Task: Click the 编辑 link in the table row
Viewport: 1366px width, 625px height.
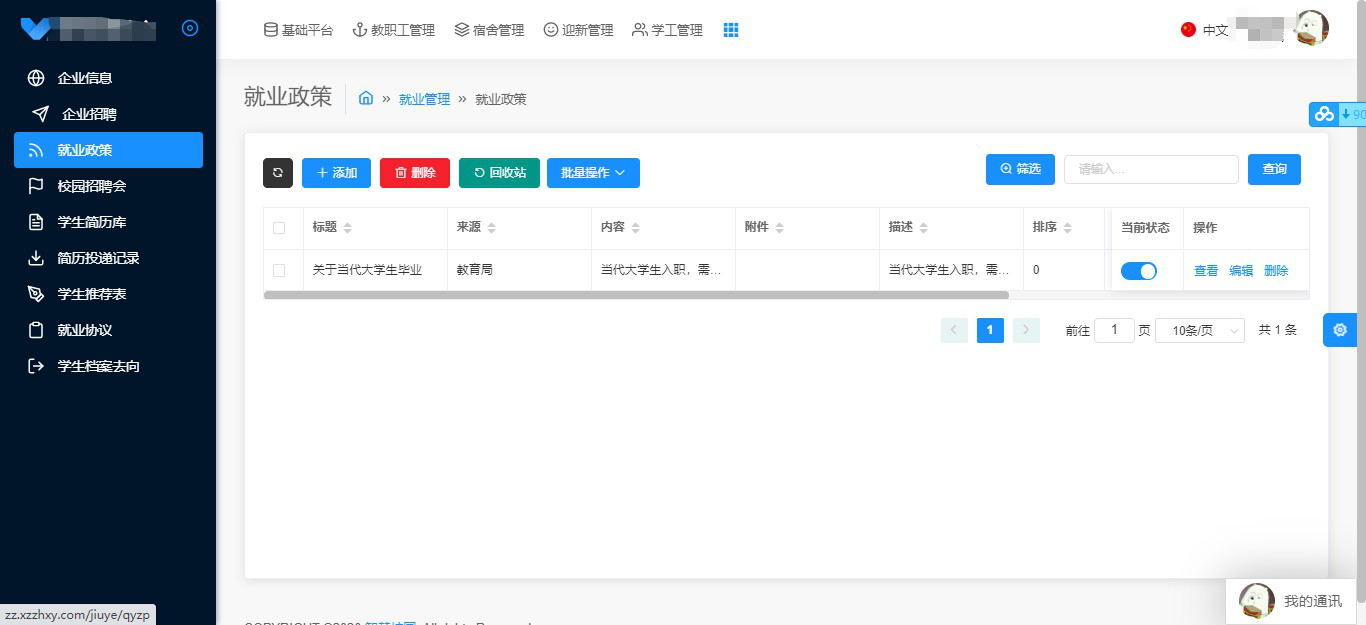Action: pos(1241,271)
